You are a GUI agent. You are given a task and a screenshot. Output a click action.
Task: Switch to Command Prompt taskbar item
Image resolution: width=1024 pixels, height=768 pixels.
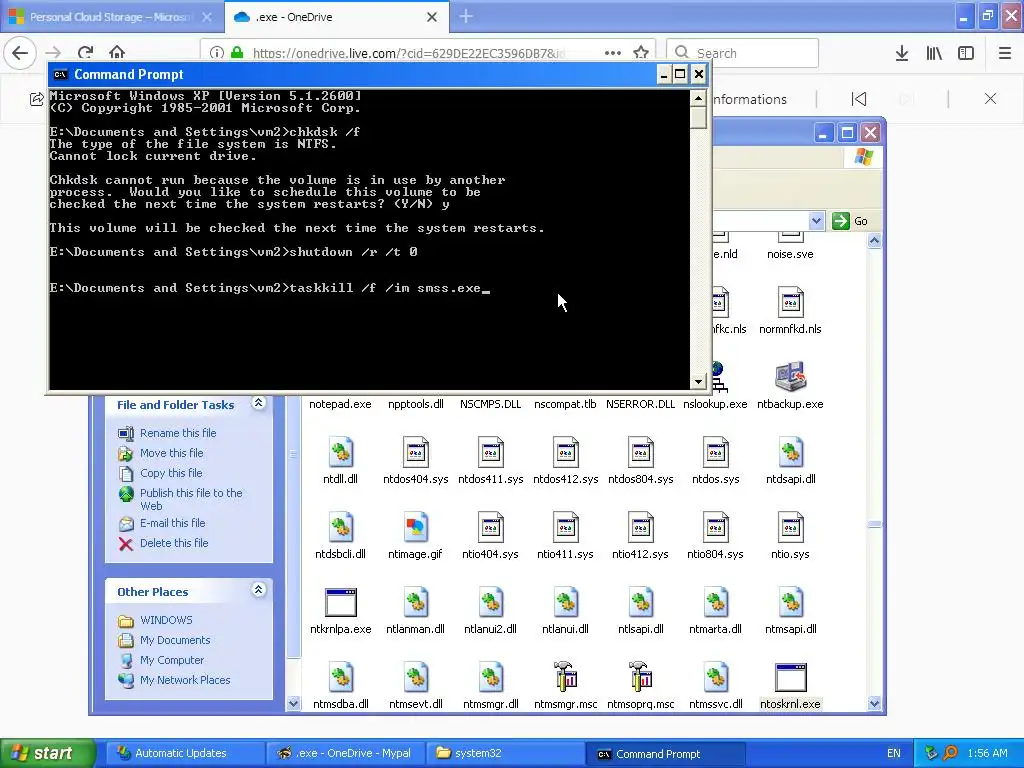click(x=665, y=753)
